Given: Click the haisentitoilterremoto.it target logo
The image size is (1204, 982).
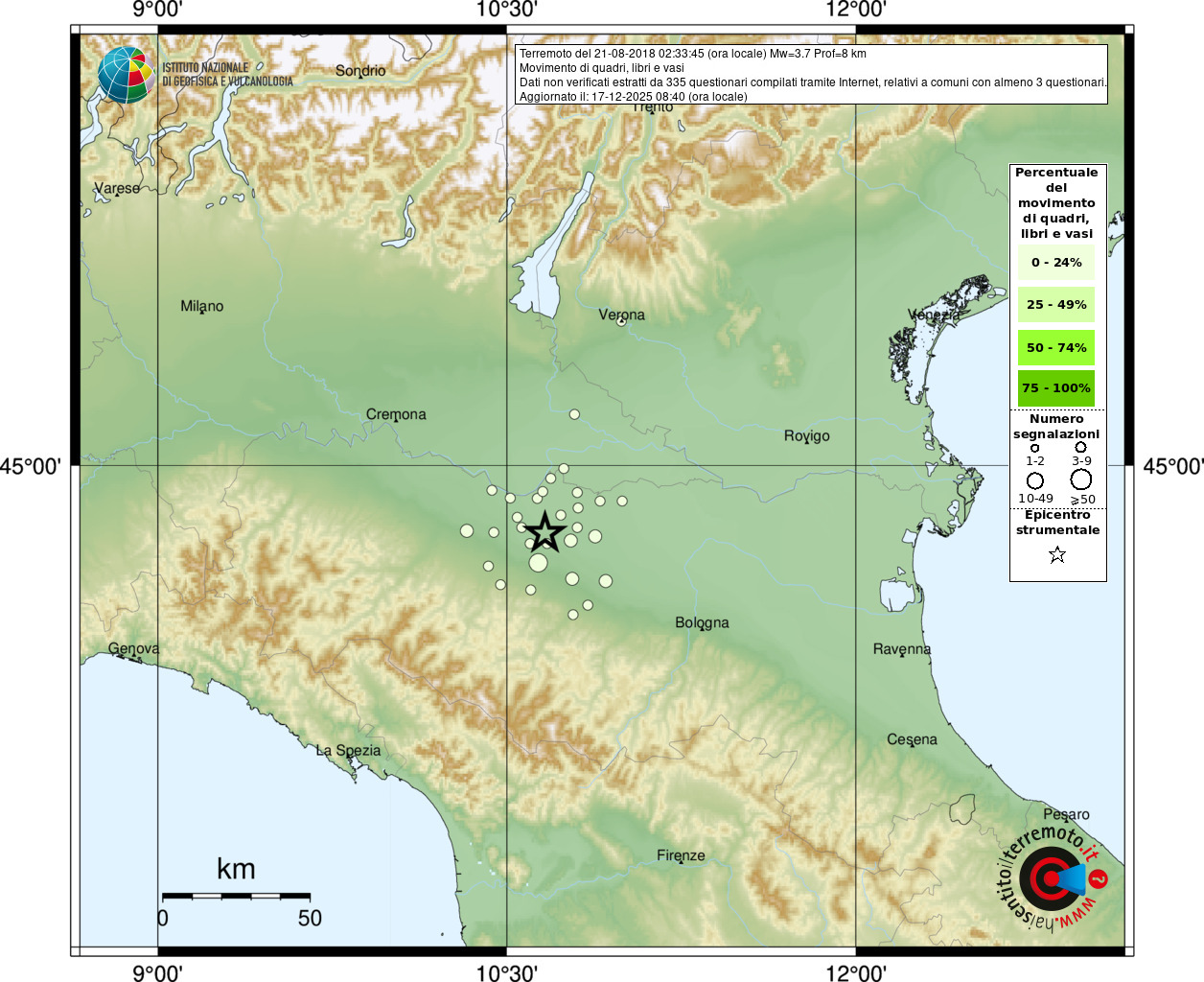Looking at the screenshot, I should click(1052, 877).
